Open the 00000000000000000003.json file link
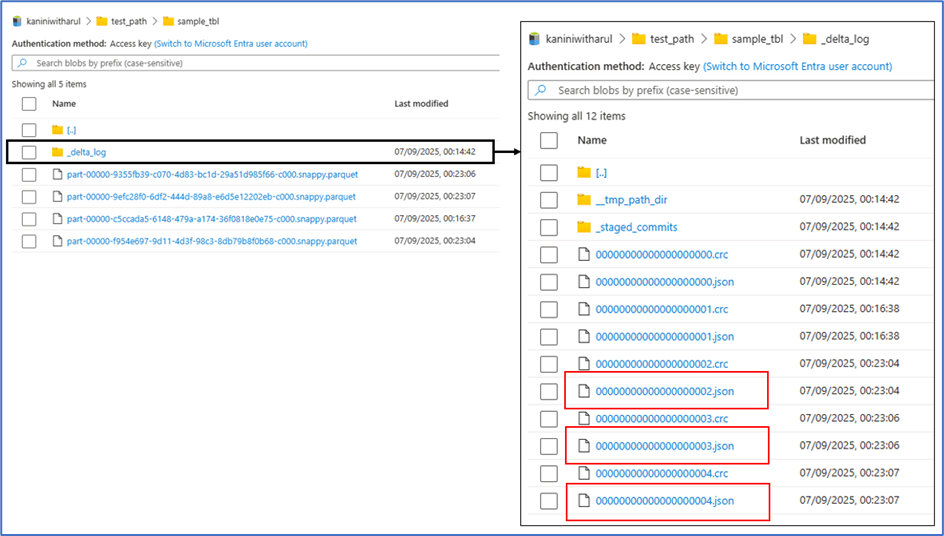The image size is (944, 536). pyautogui.click(x=664, y=446)
